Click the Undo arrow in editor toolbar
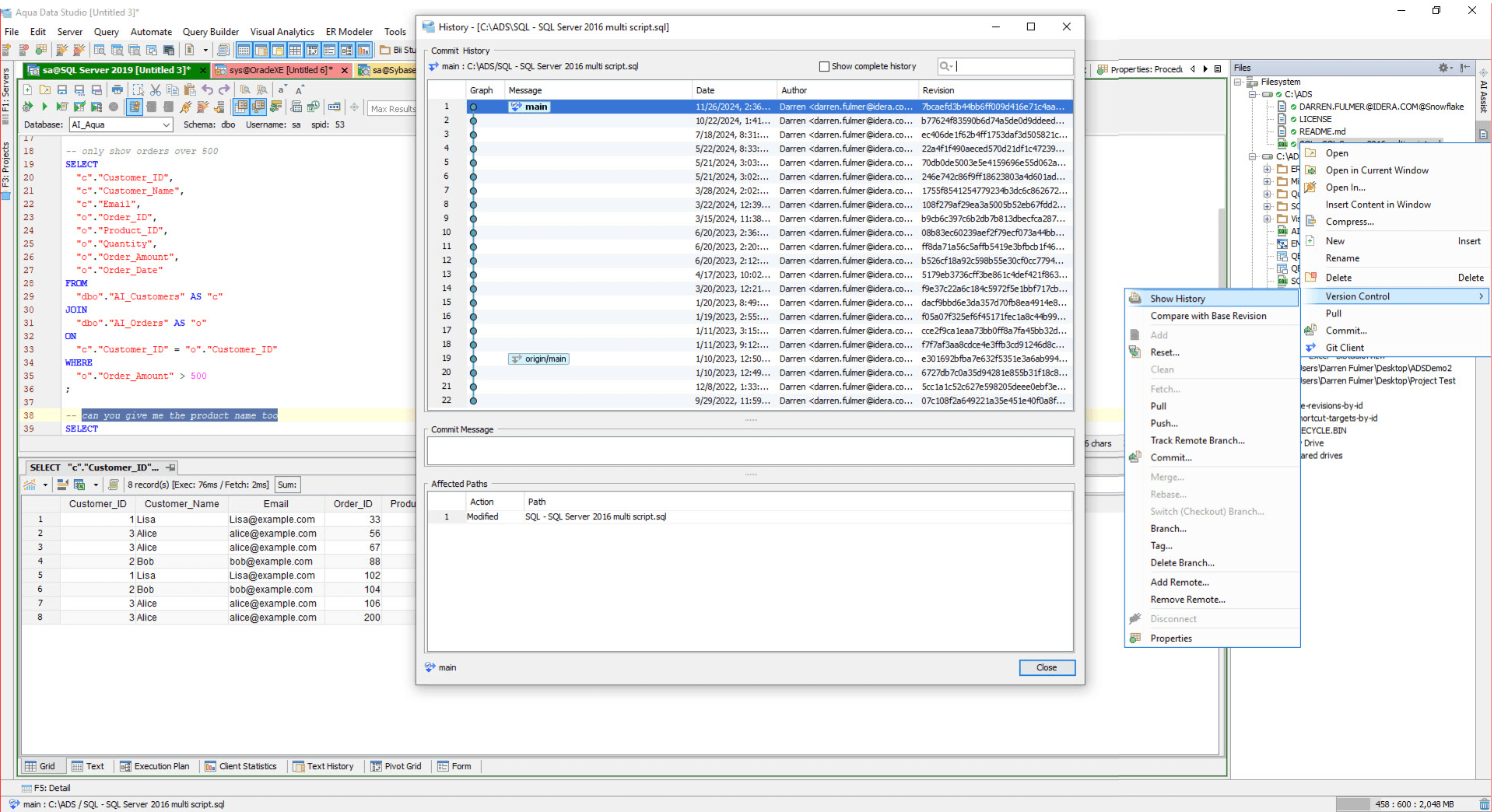 (x=207, y=90)
